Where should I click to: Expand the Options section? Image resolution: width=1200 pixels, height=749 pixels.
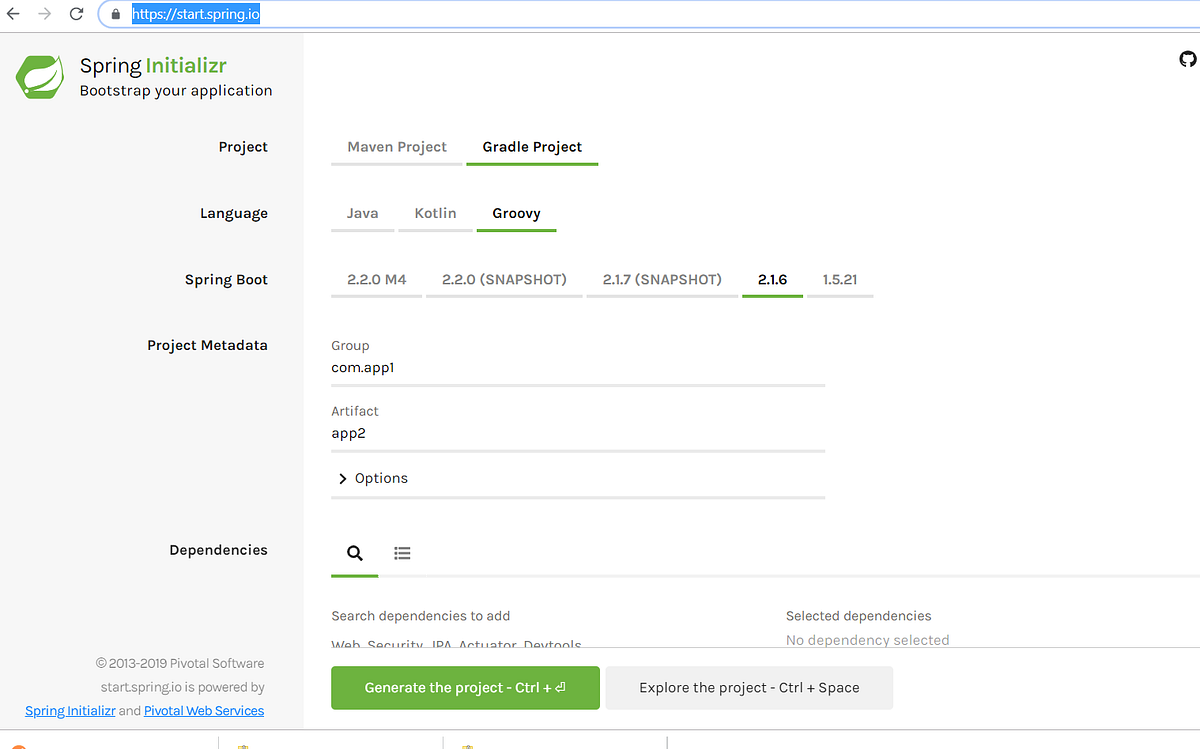(x=371, y=478)
